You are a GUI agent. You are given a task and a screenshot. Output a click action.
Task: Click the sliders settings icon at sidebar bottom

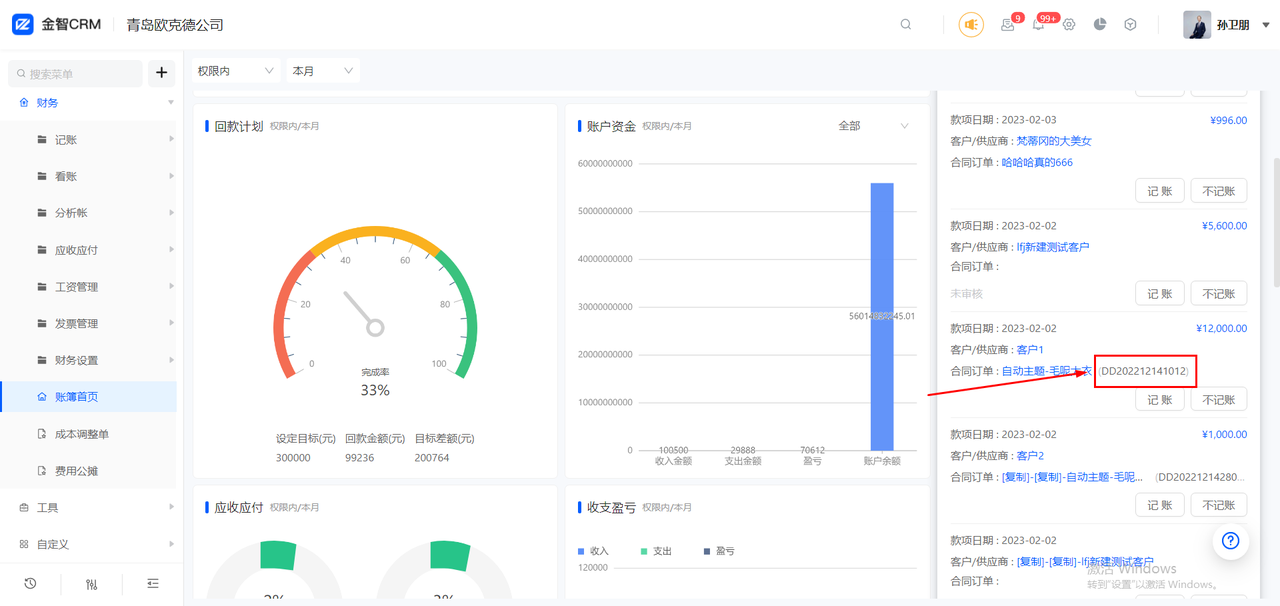[x=92, y=584]
